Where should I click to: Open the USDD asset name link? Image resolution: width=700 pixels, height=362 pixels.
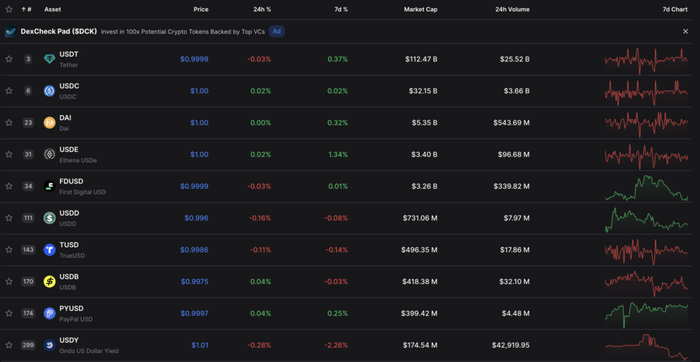[69, 213]
